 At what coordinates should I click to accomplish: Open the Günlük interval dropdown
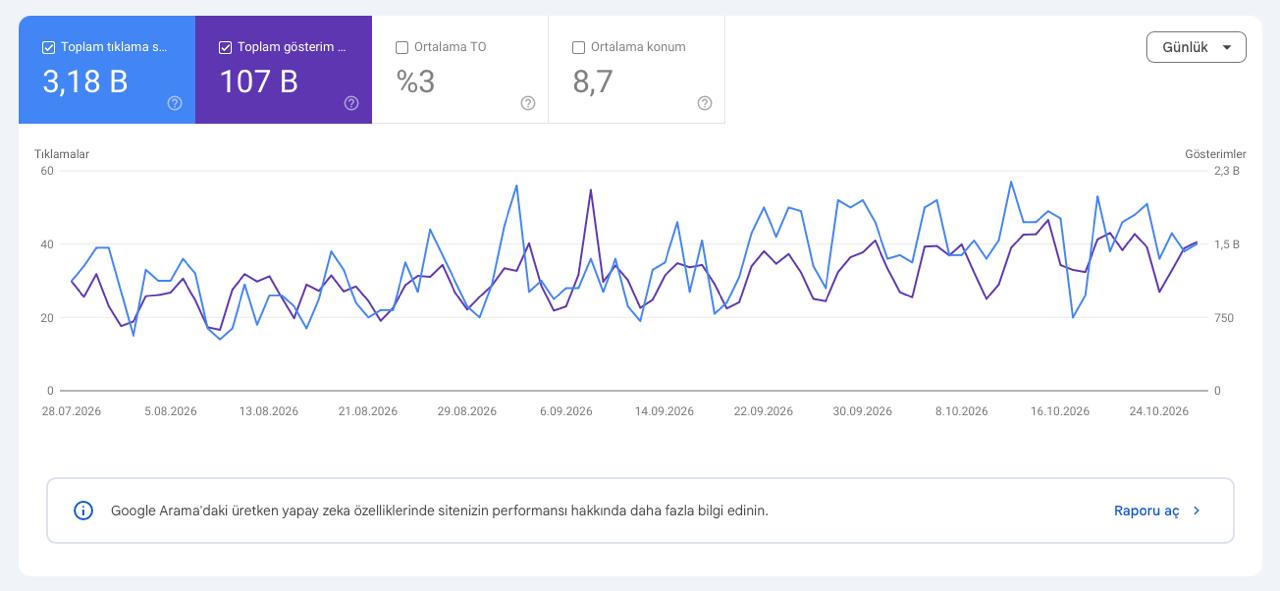click(x=1196, y=47)
